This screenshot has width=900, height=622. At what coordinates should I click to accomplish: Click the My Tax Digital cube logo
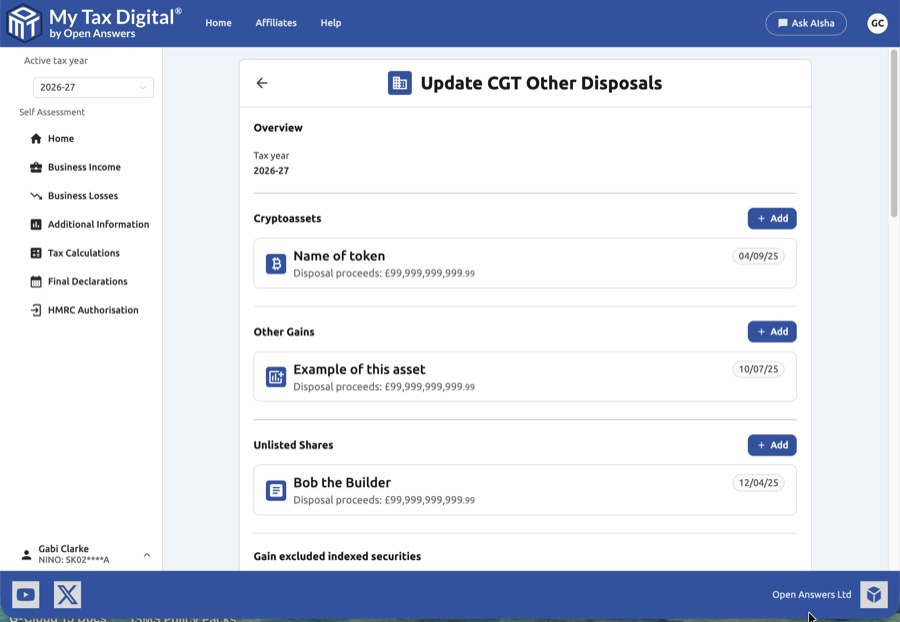coord(22,22)
